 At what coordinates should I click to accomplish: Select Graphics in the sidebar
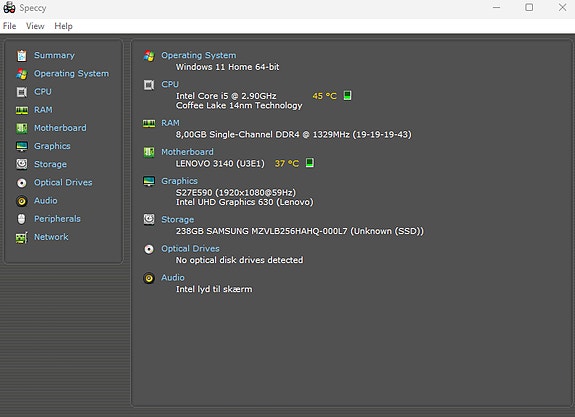click(x=52, y=146)
